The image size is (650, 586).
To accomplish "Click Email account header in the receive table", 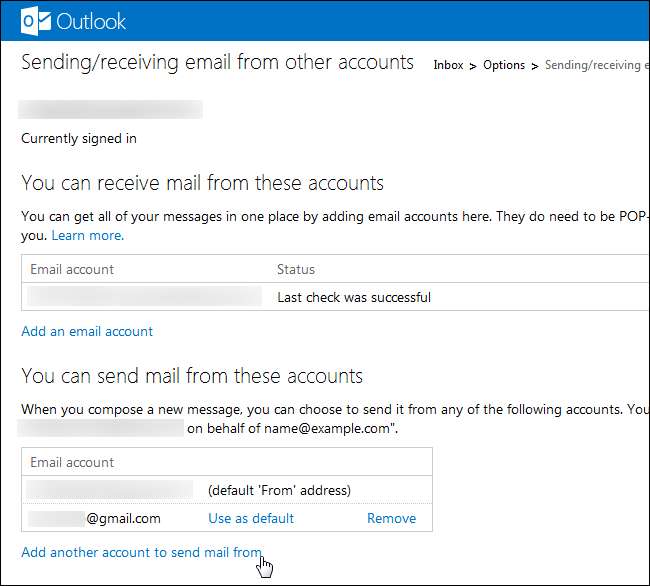I will [x=72, y=269].
